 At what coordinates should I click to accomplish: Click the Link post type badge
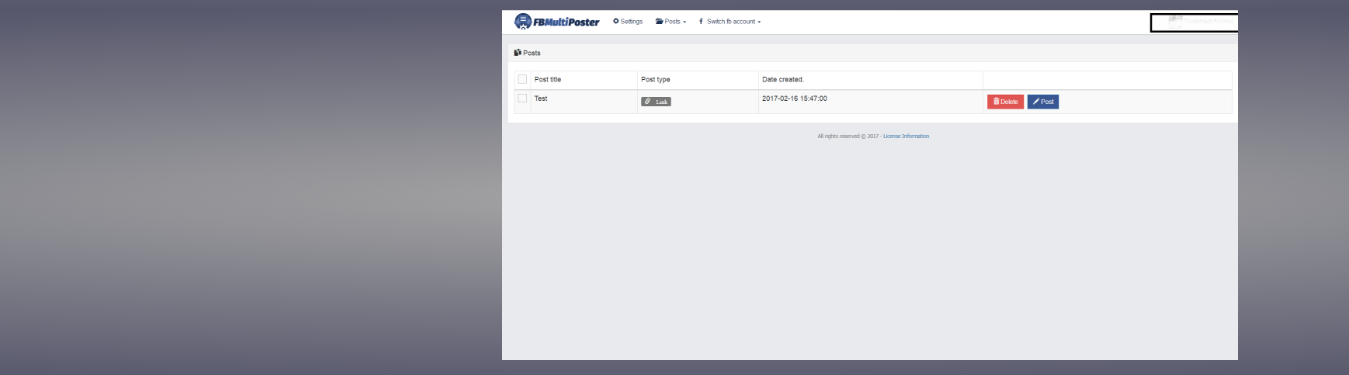pyautogui.click(x=656, y=101)
